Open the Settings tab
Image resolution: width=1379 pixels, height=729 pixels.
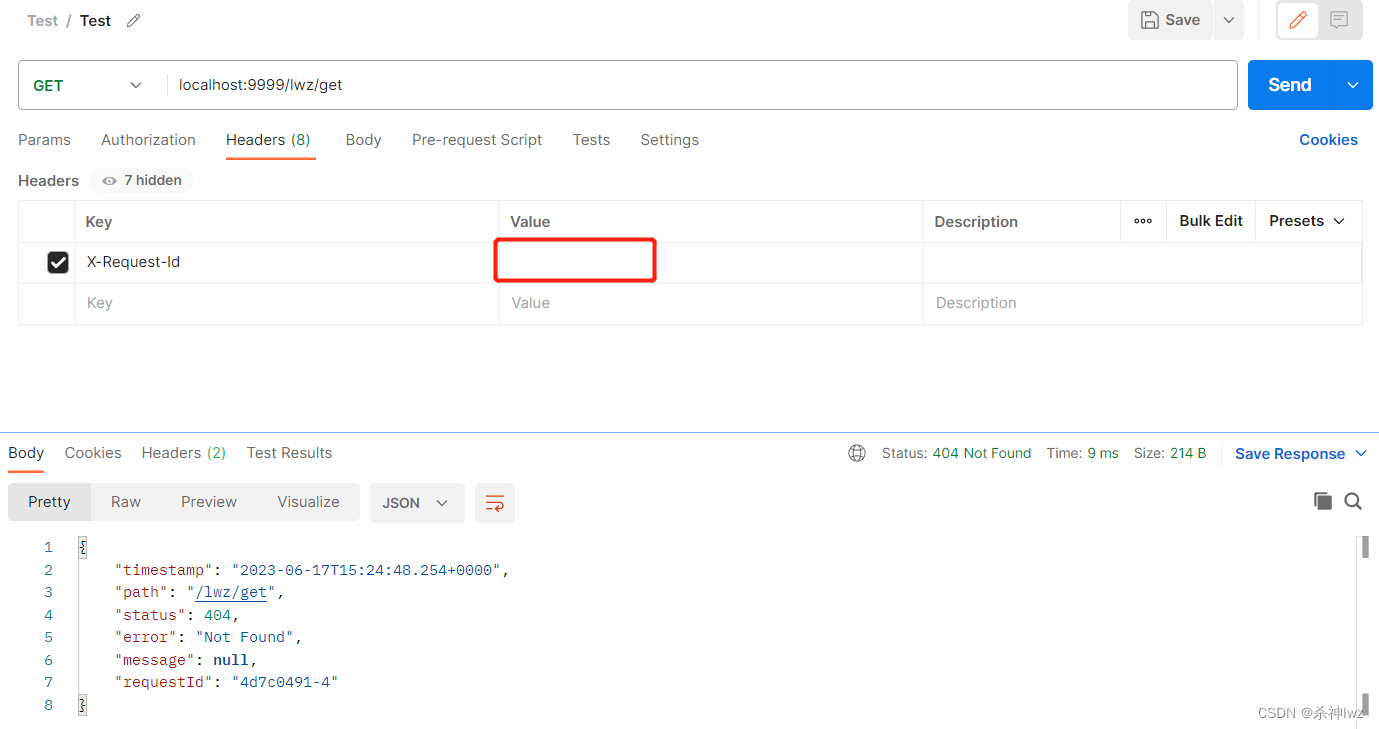tap(669, 140)
